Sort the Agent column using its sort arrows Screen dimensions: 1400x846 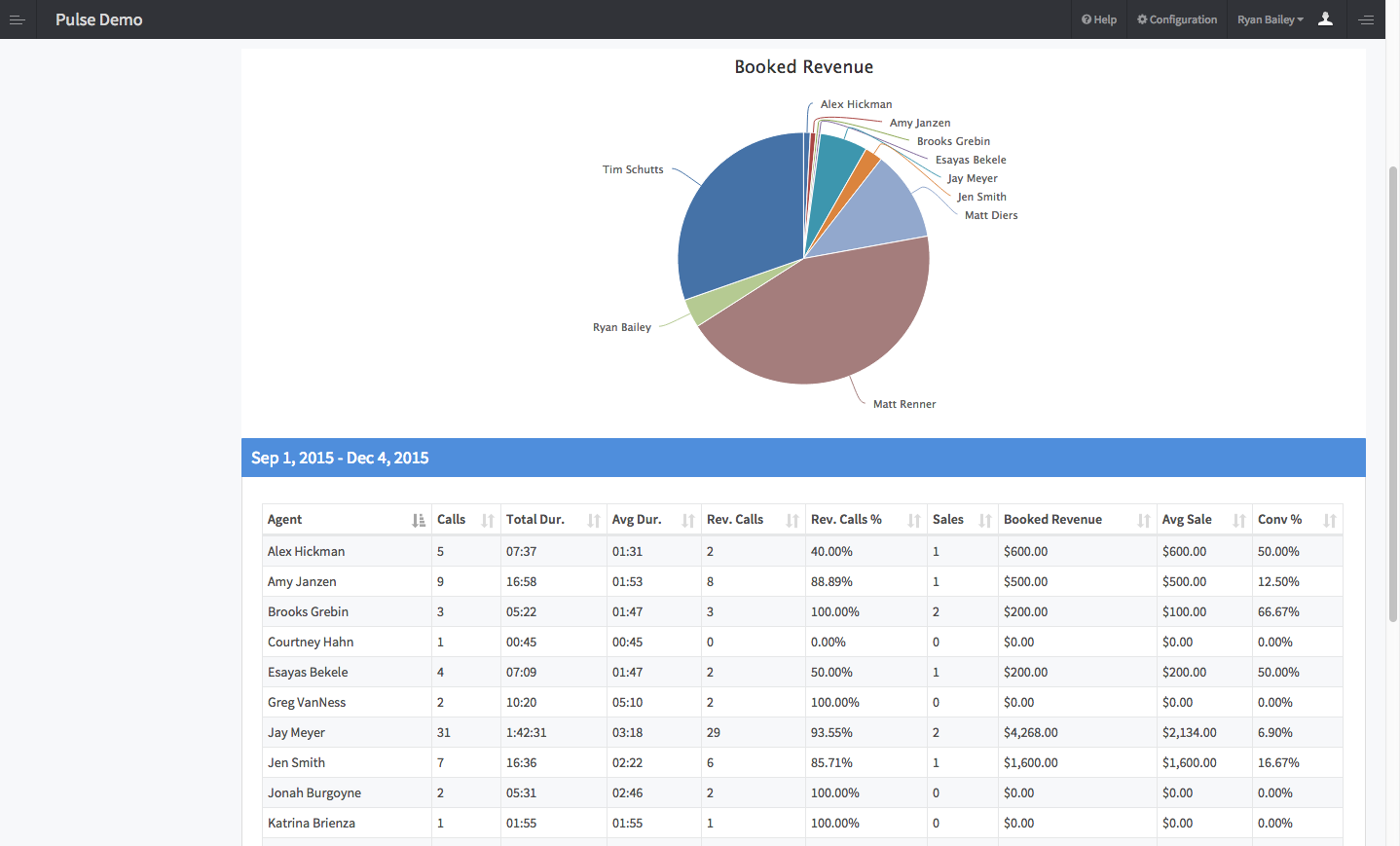tap(418, 520)
